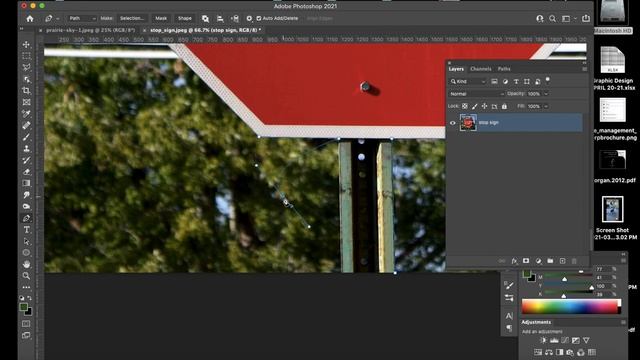Select the Hand tool
640x360 pixels.
coord(27,264)
